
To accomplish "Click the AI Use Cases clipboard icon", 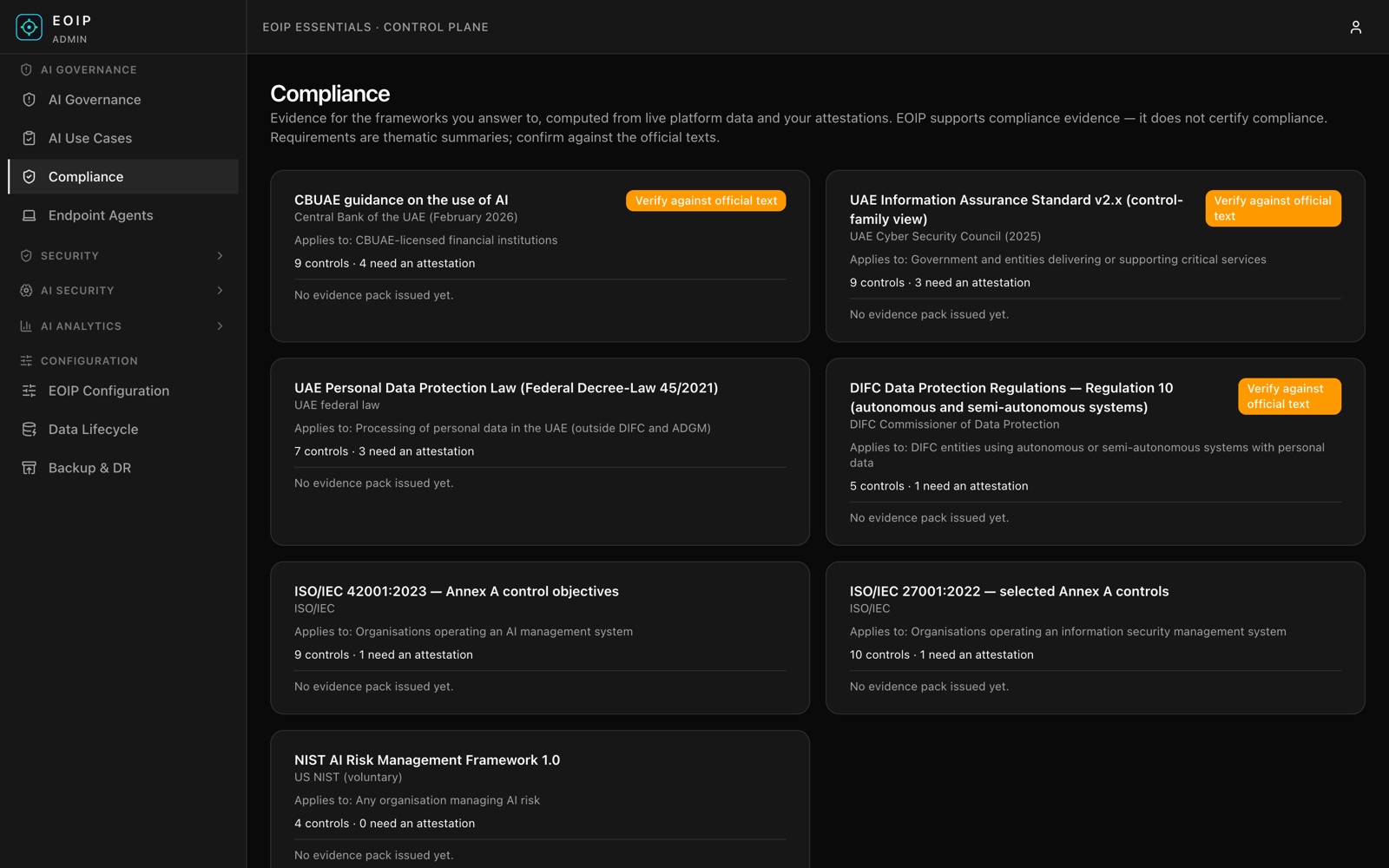I will point(29,138).
